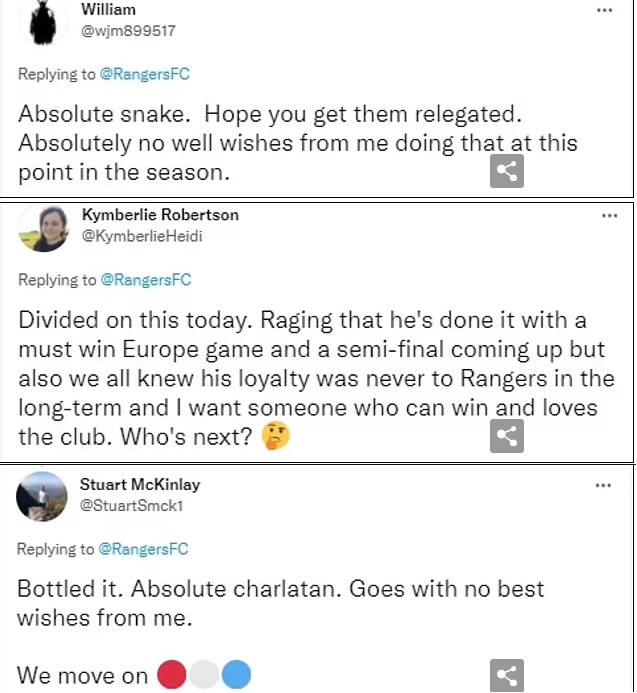Click @RangersFC link in Kymberlie's reply
Image resolution: width=637 pixels, height=693 pixels.
pos(144,280)
